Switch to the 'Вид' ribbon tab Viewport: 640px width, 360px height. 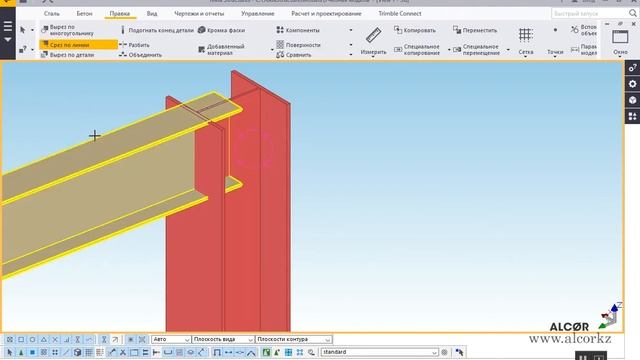click(x=152, y=13)
